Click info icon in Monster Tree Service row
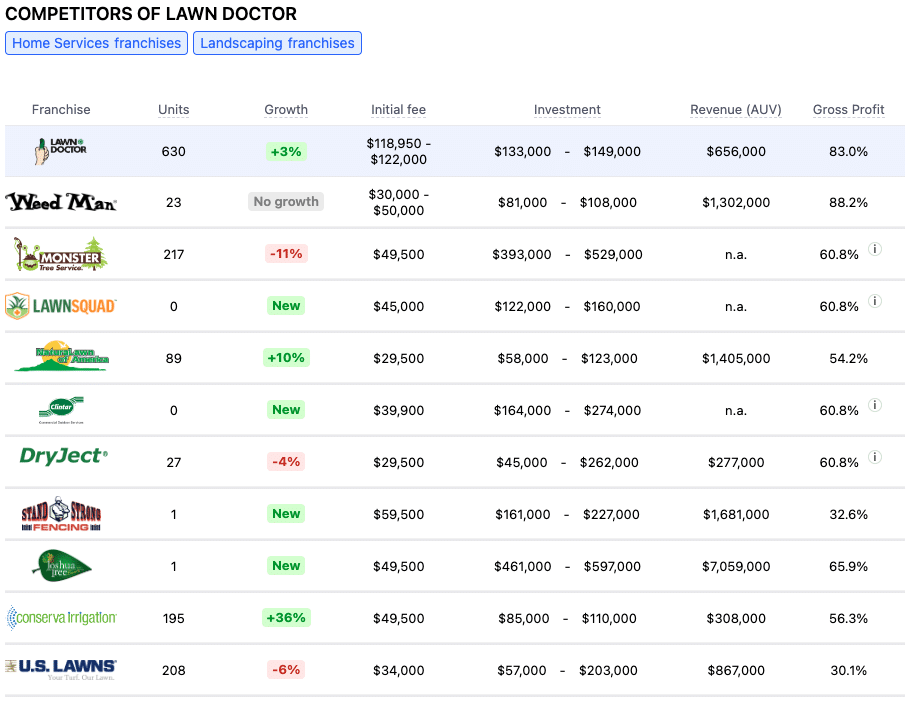Screen dimensions: 910x707 click(875, 249)
